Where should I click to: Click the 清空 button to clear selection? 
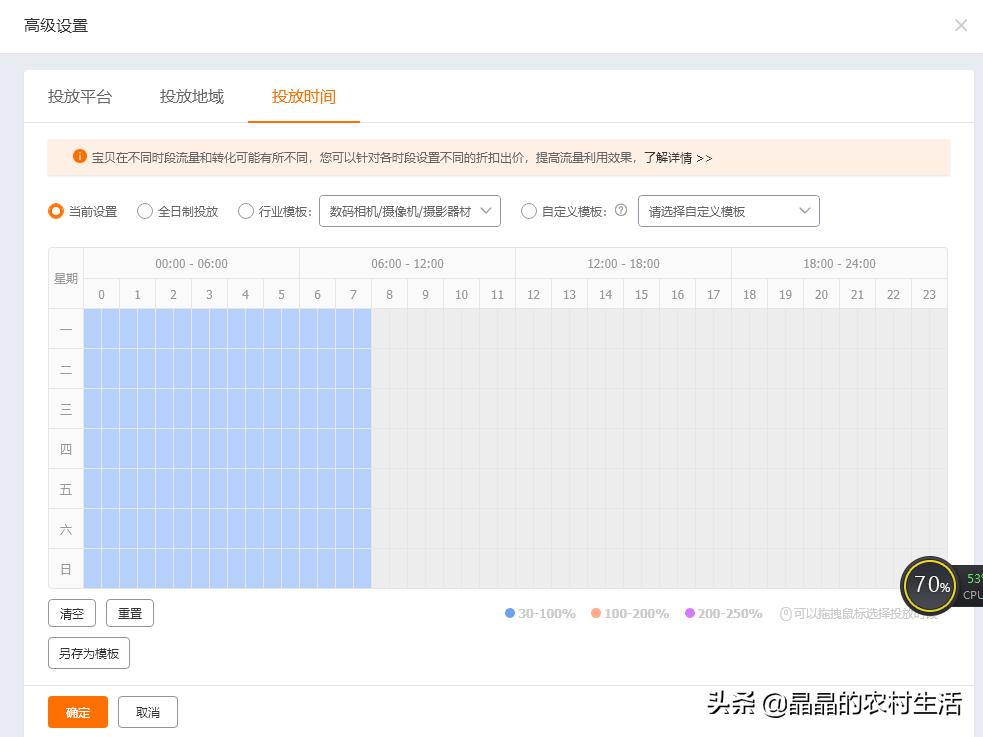pyautogui.click(x=71, y=613)
